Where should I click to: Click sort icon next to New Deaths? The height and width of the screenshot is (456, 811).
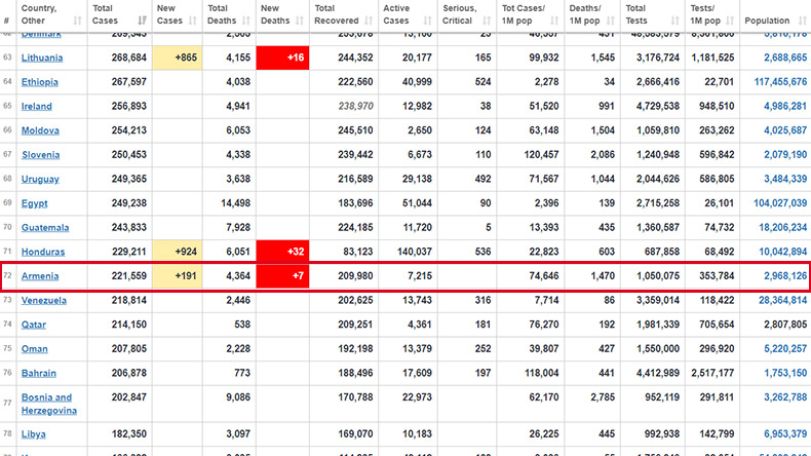[x=299, y=21]
